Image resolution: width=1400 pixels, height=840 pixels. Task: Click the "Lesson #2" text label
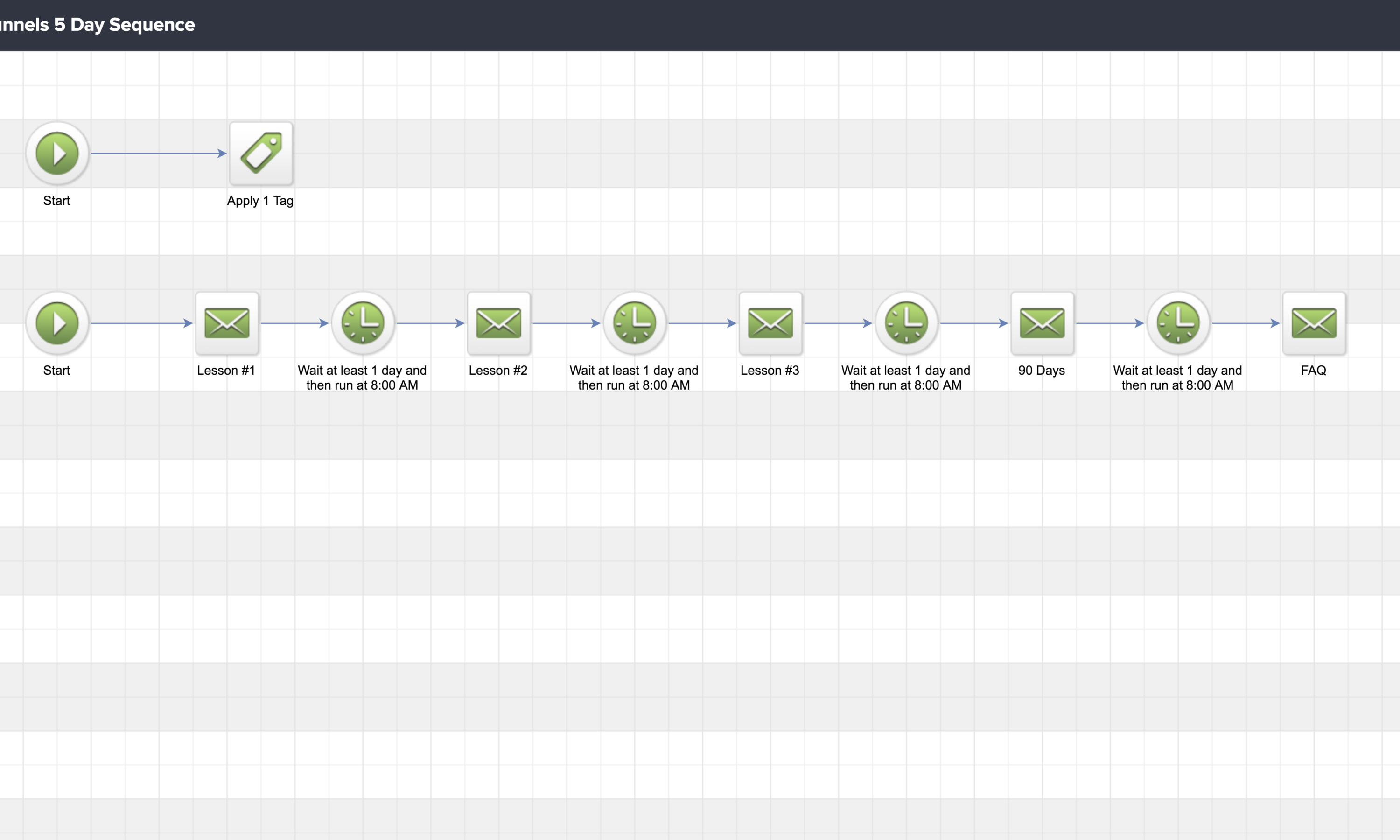point(498,371)
